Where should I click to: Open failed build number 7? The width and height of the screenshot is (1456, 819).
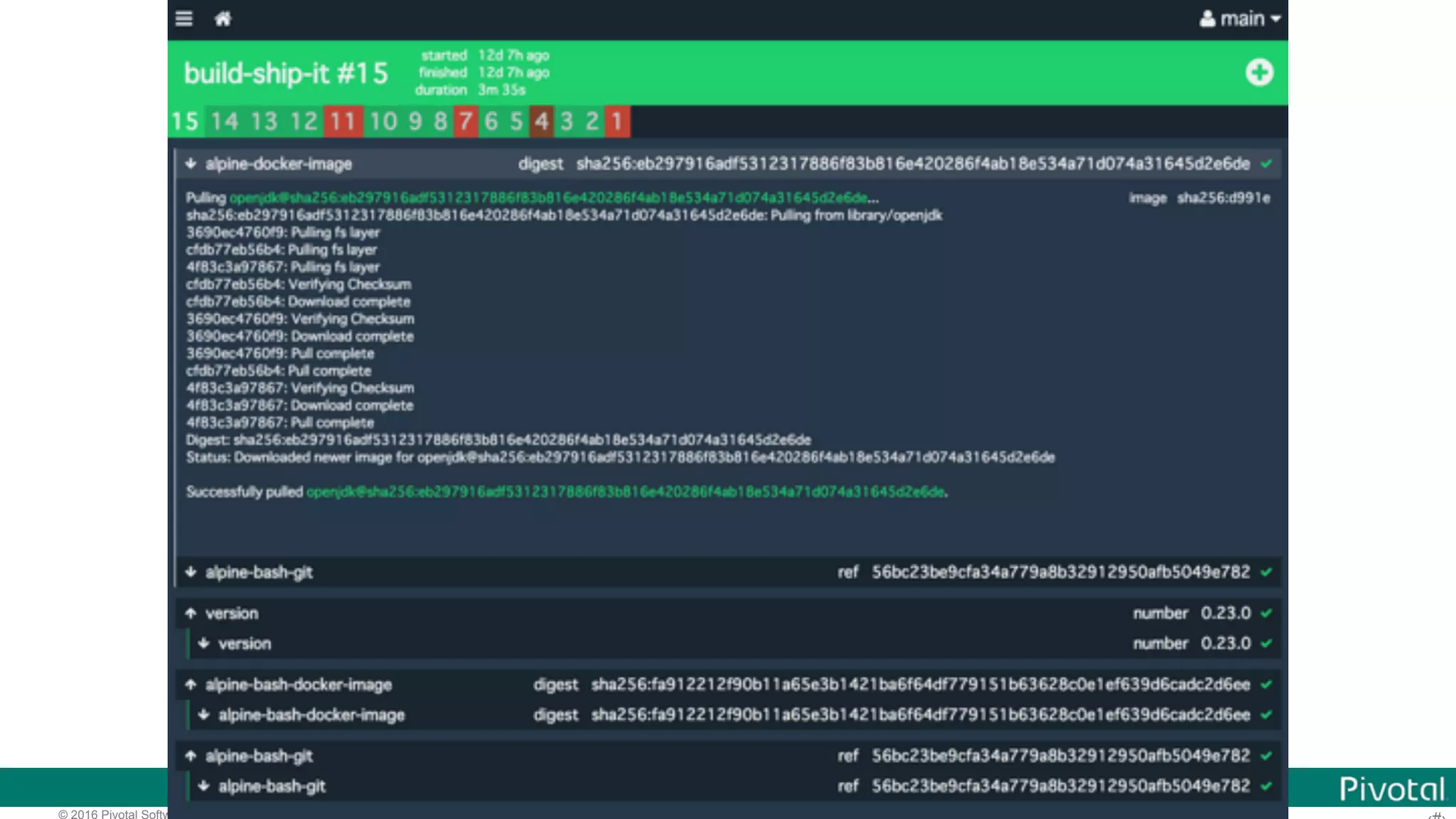pos(465,122)
